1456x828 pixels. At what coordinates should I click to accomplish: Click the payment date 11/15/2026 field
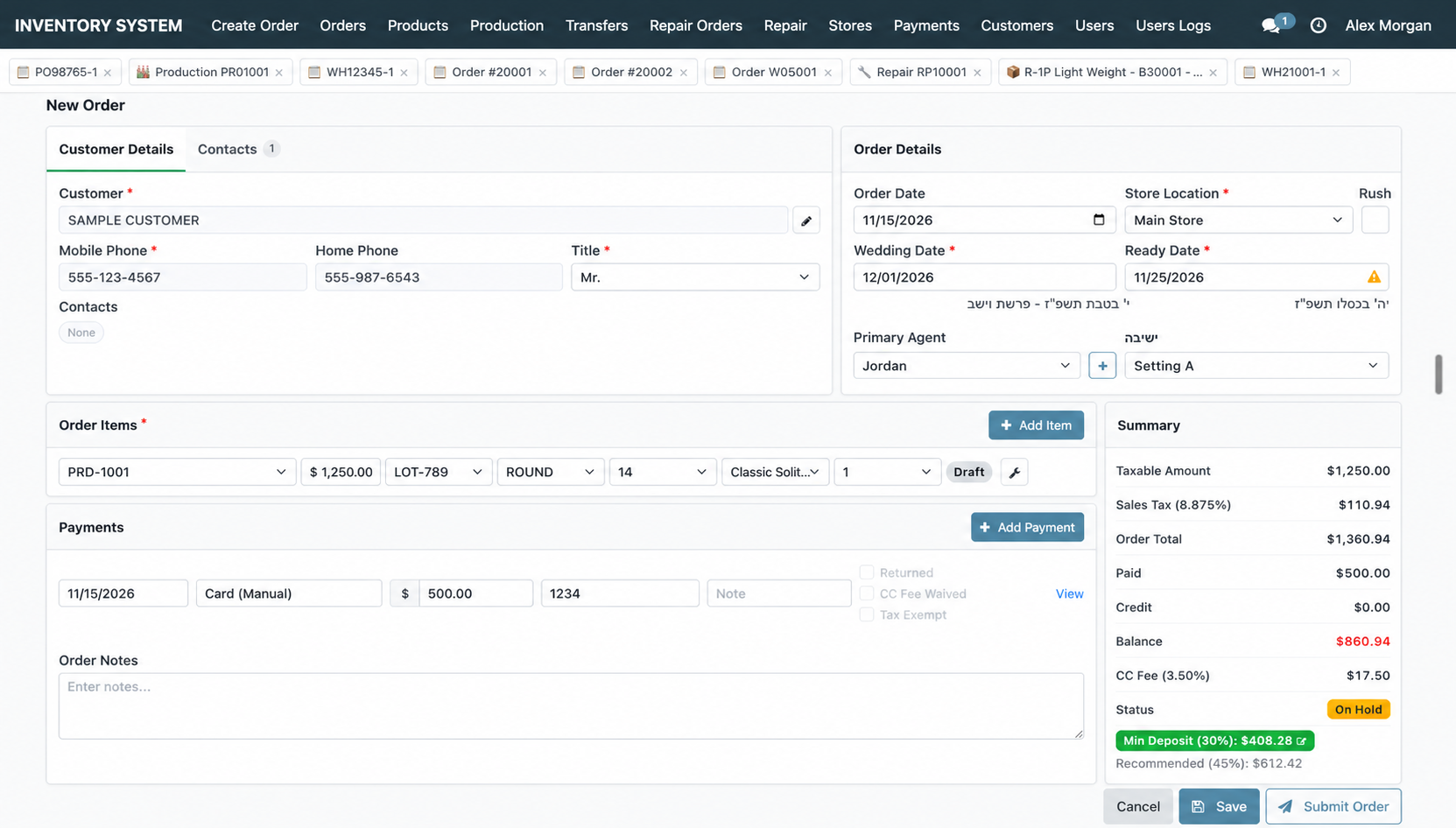click(123, 593)
